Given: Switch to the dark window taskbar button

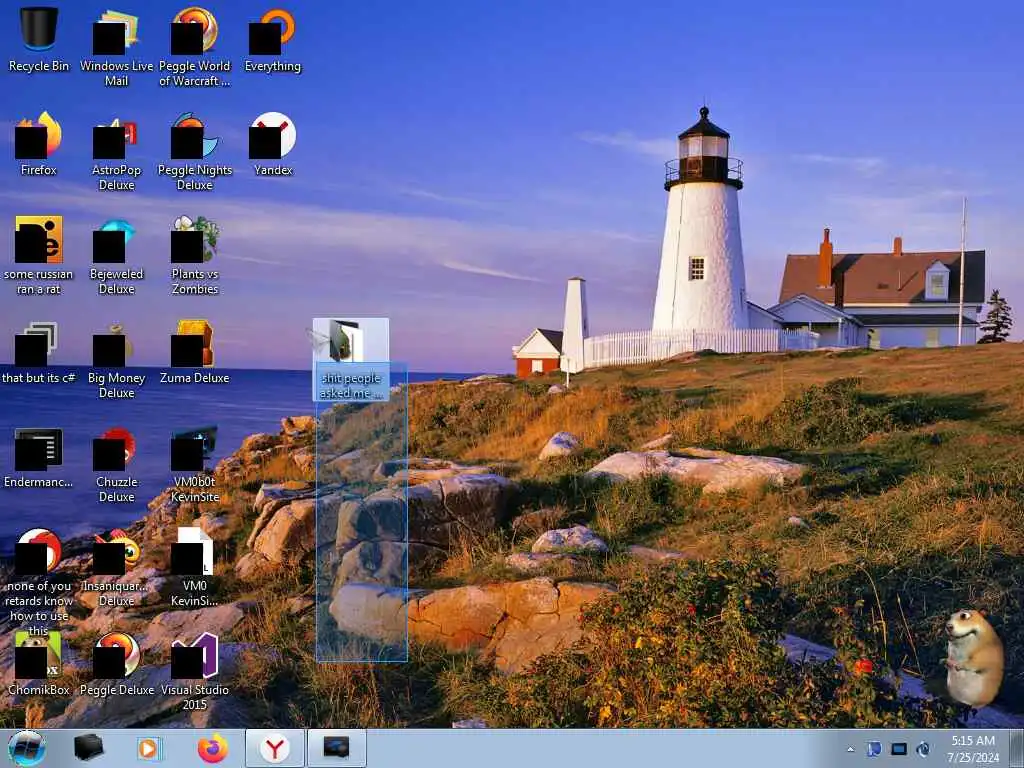Looking at the screenshot, I should click(x=336, y=748).
